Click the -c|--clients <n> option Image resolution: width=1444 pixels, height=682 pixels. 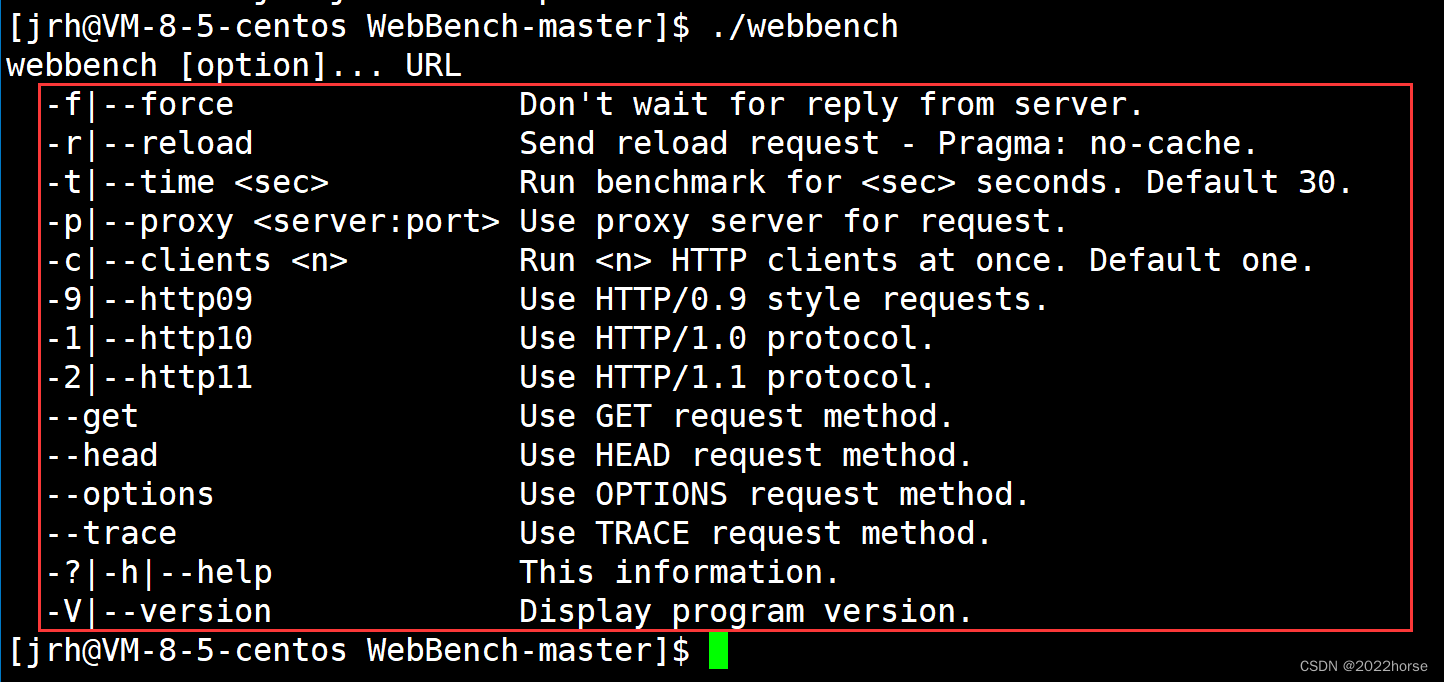pyautogui.click(x=197, y=260)
